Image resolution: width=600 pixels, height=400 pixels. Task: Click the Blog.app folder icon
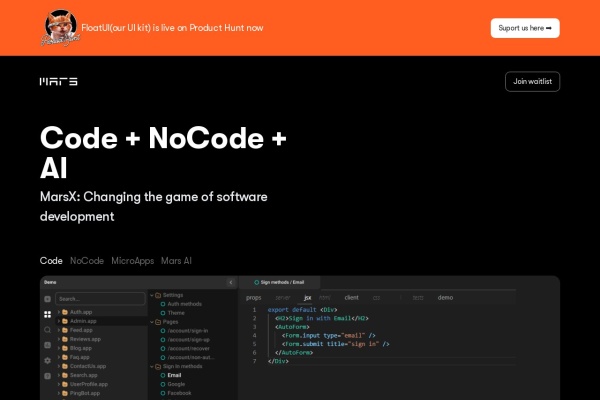click(65, 348)
